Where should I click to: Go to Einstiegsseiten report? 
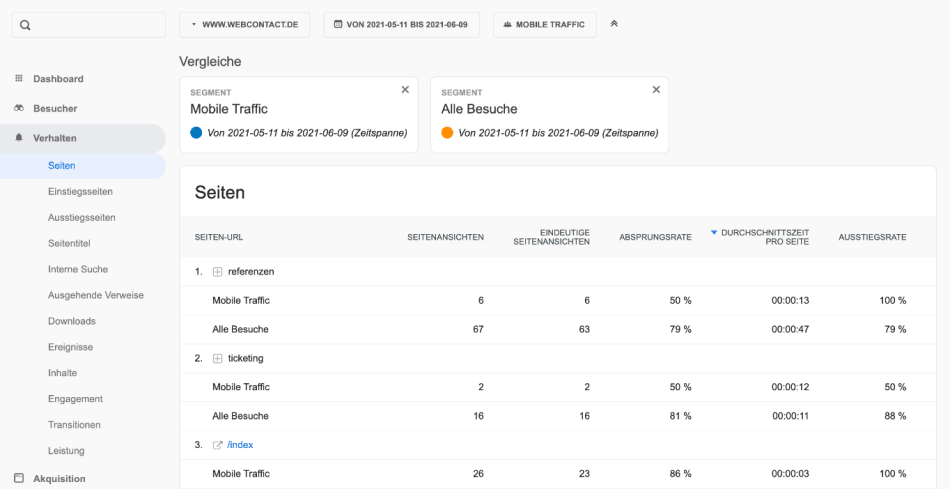pyautogui.click(x=80, y=191)
